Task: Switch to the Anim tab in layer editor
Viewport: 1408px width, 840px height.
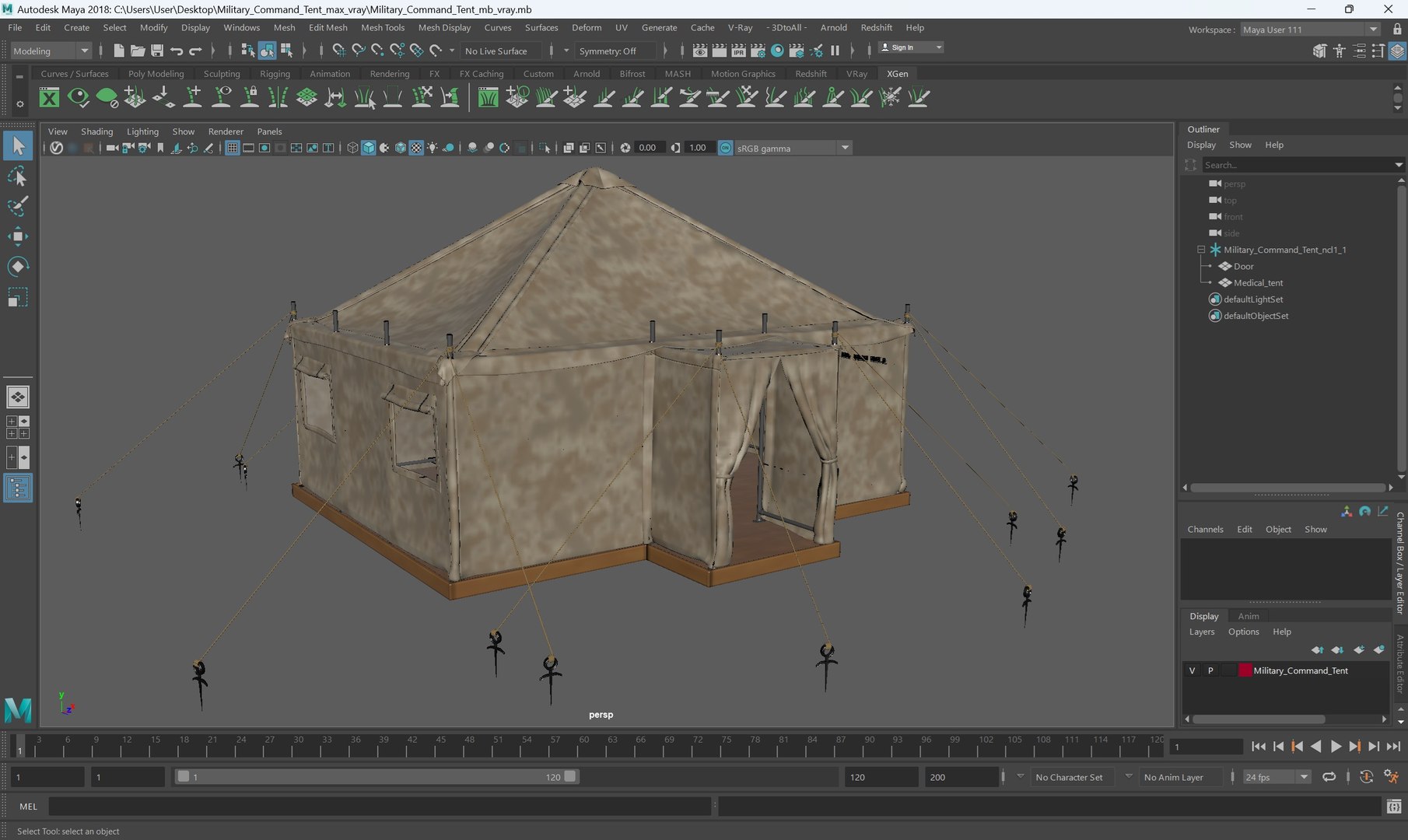Action: click(1248, 616)
